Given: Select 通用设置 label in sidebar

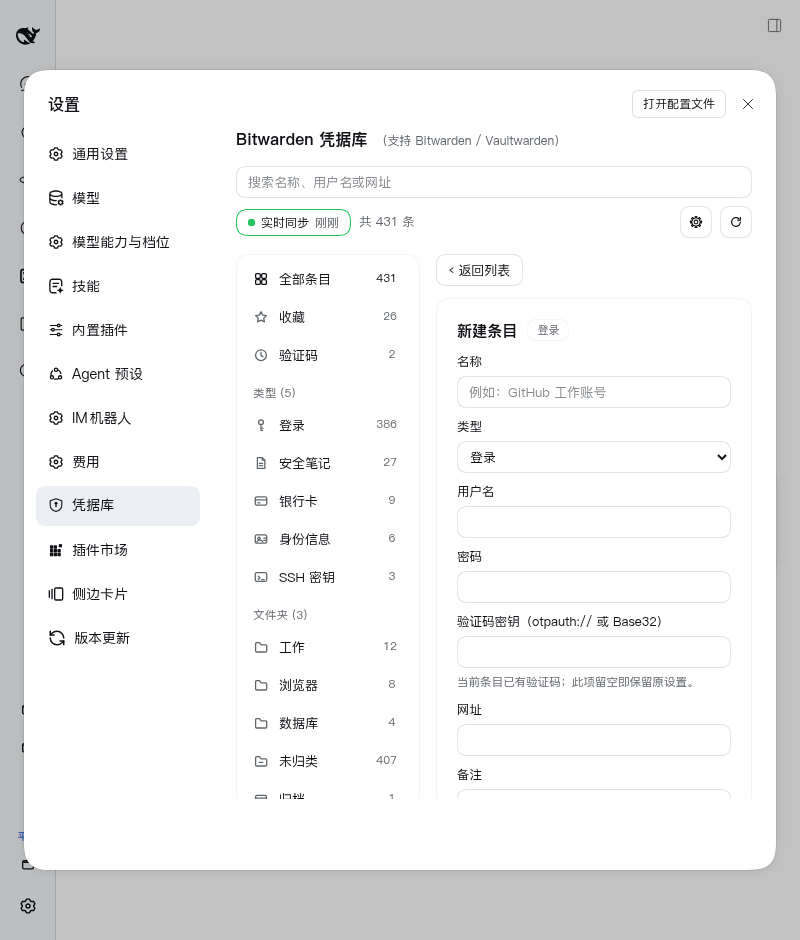Looking at the screenshot, I should pos(100,154).
